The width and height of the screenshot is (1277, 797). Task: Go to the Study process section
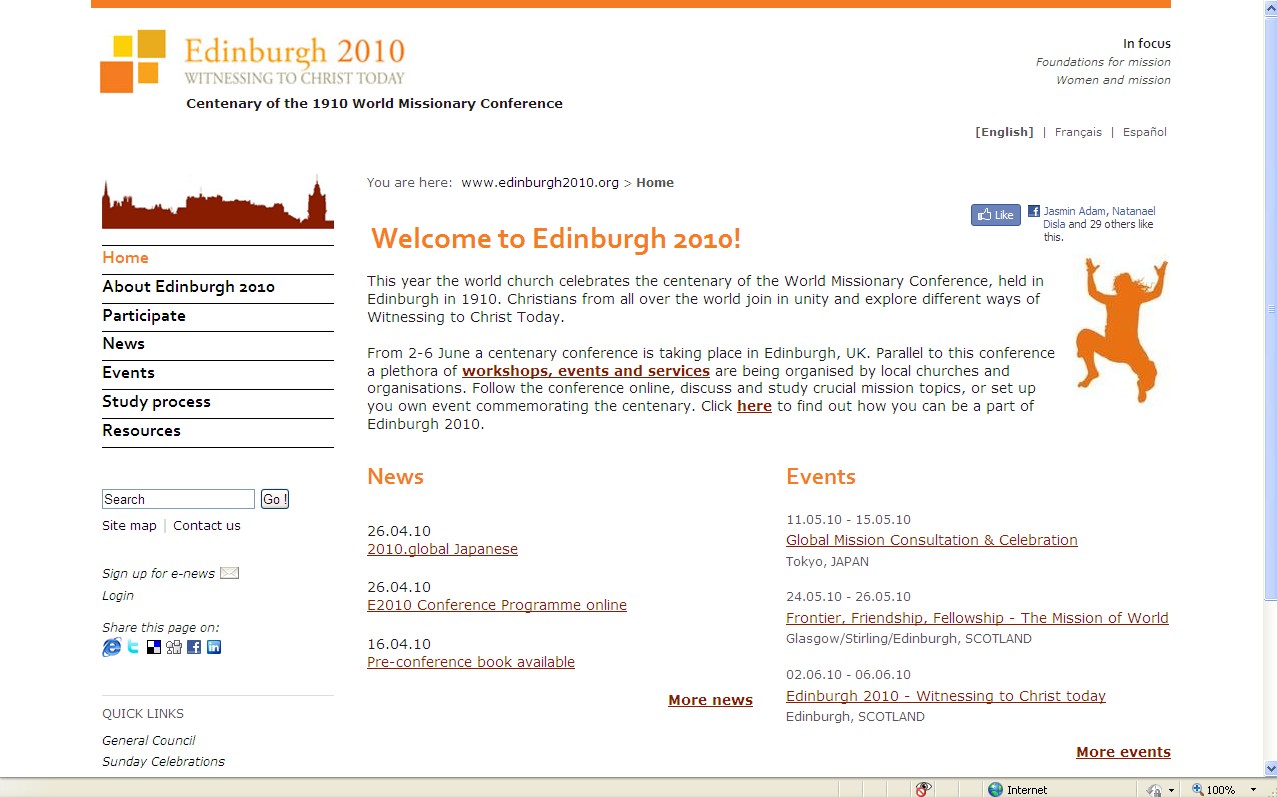point(156,401)
